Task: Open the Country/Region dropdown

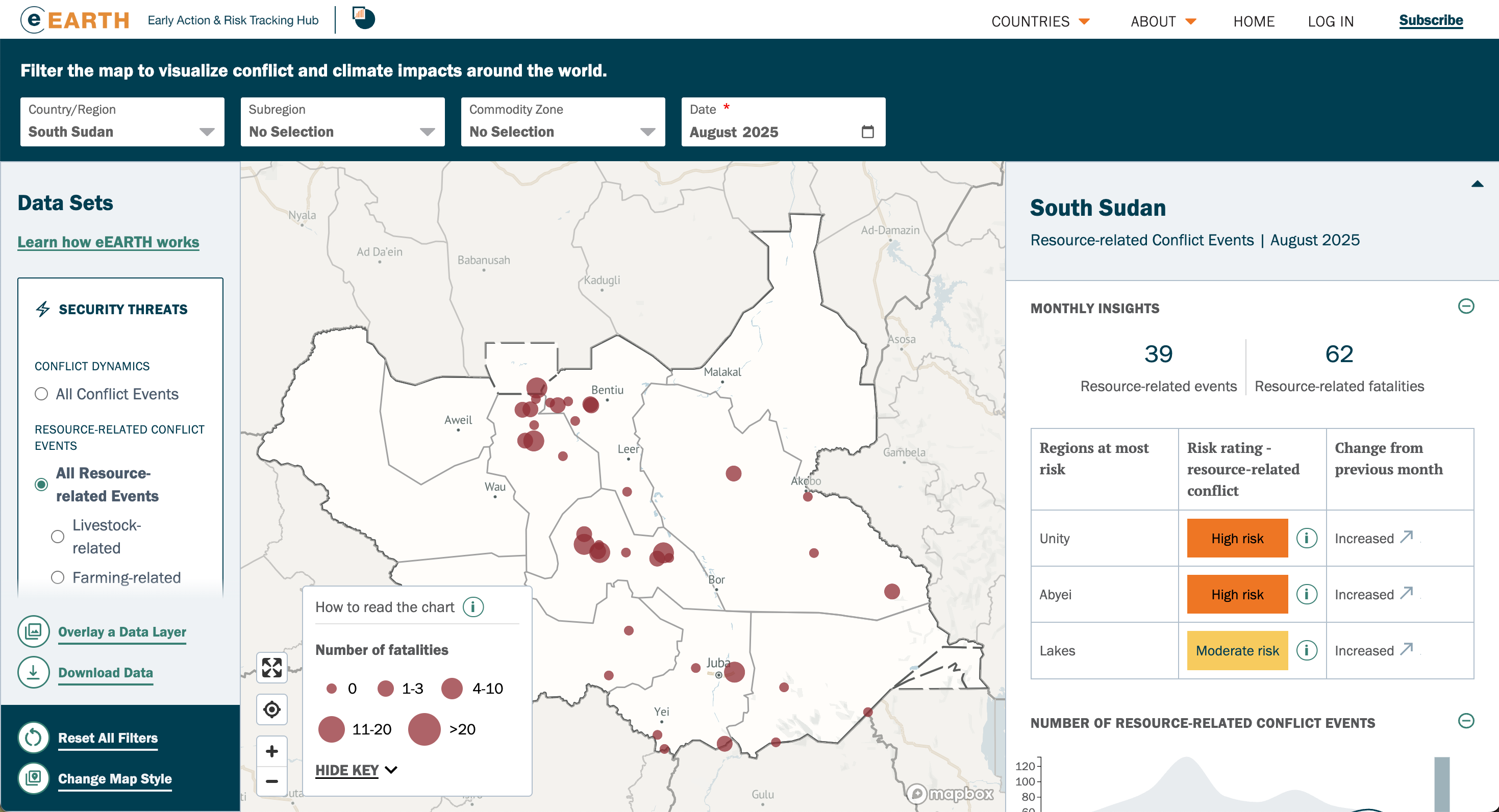Action: pyautogui.click(x=122, y=122)
